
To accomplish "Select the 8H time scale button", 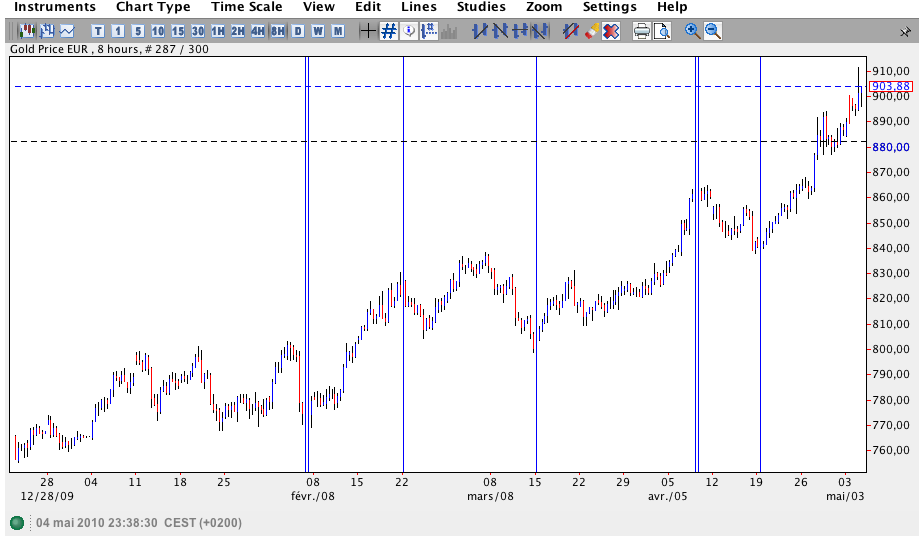I will [x=277, y=31].
